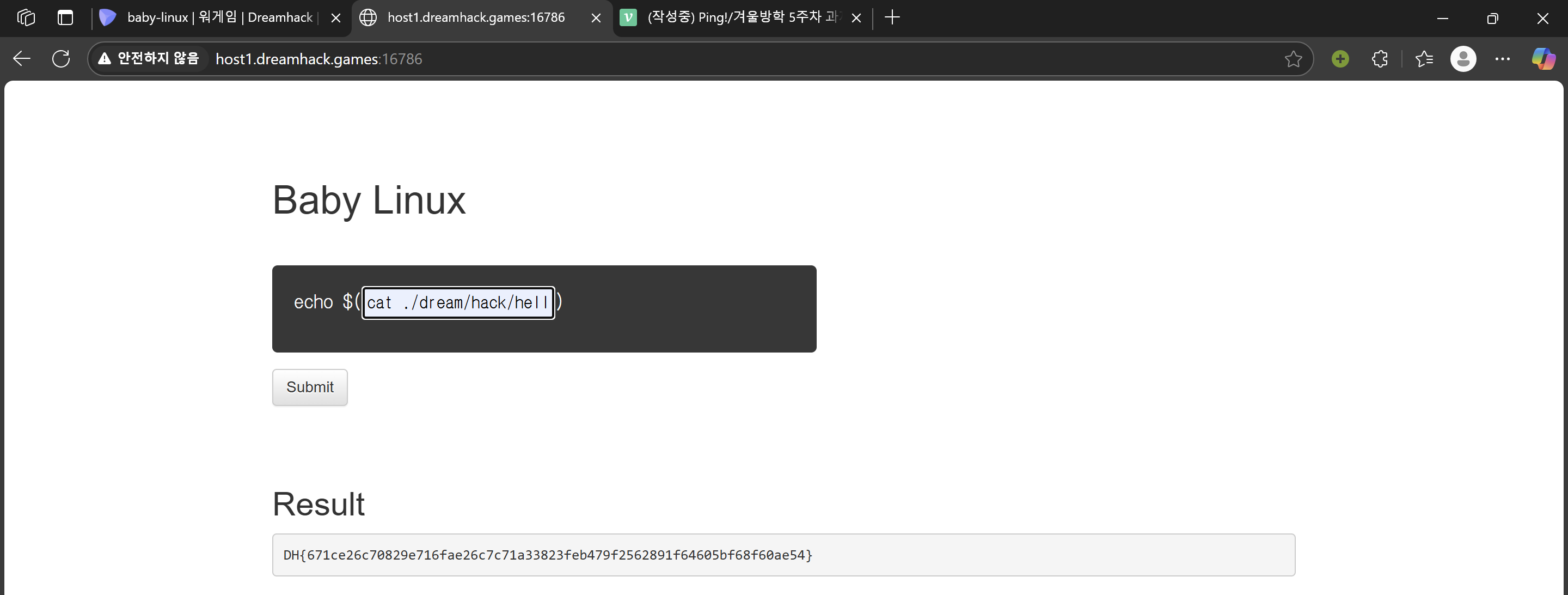
Task: Launch the Copilot sidebar icon
Action: pyautogui.click(x=1543, y=58)
